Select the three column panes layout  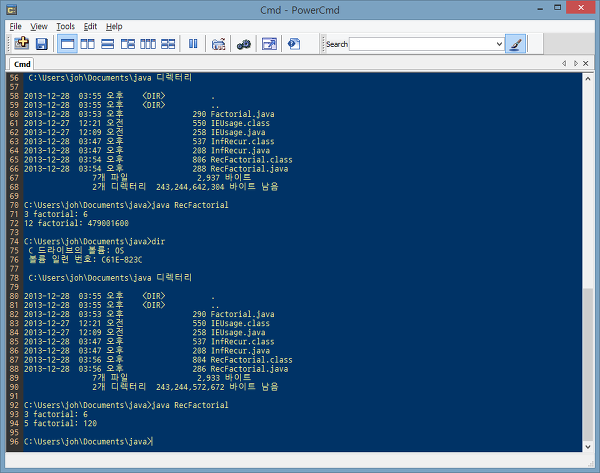[x=148, y=44]
